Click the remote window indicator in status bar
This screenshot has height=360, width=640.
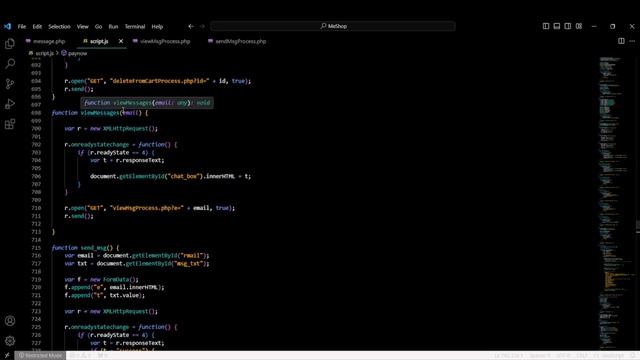tap(7, 356)
